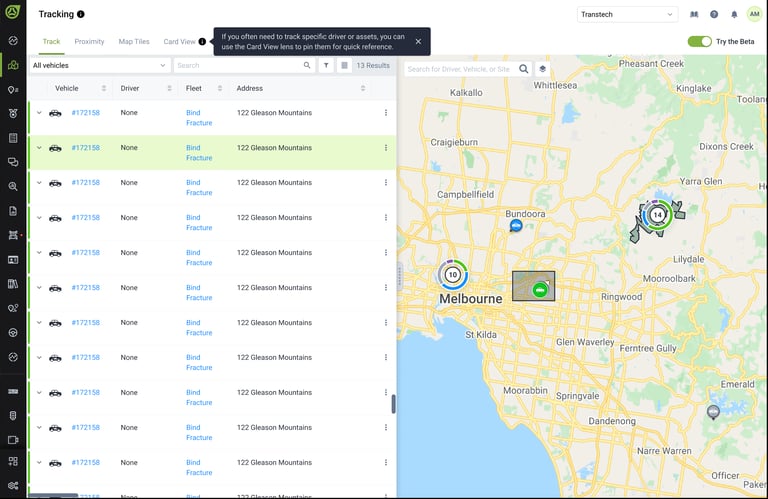
Task: Open Bind Fracture fleet link in first row
Action: point(199,118)
